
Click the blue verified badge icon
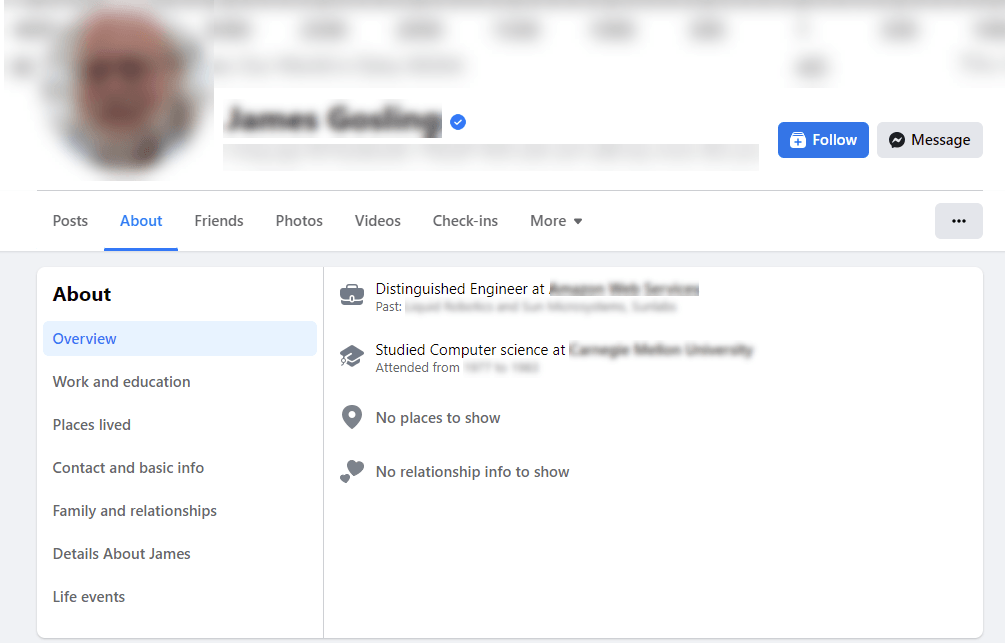click(458, 122)
